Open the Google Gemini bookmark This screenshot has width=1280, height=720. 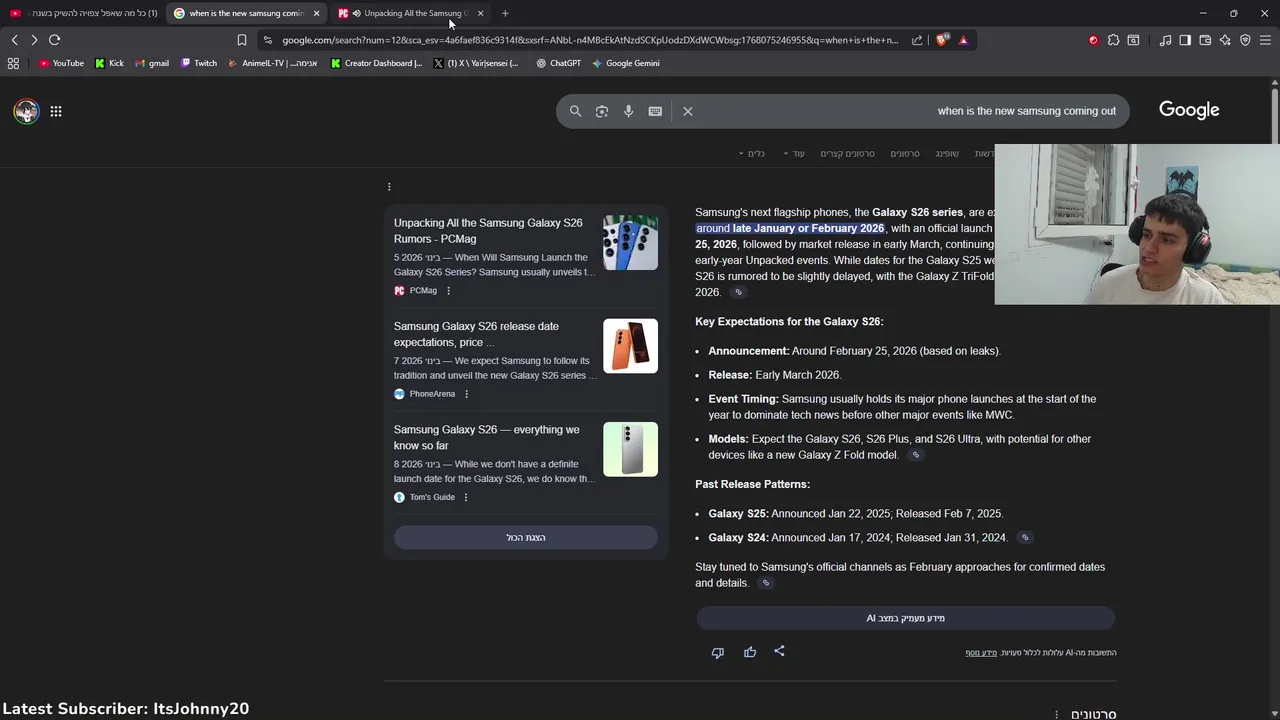pyautogui.click(x=626, y=63)
